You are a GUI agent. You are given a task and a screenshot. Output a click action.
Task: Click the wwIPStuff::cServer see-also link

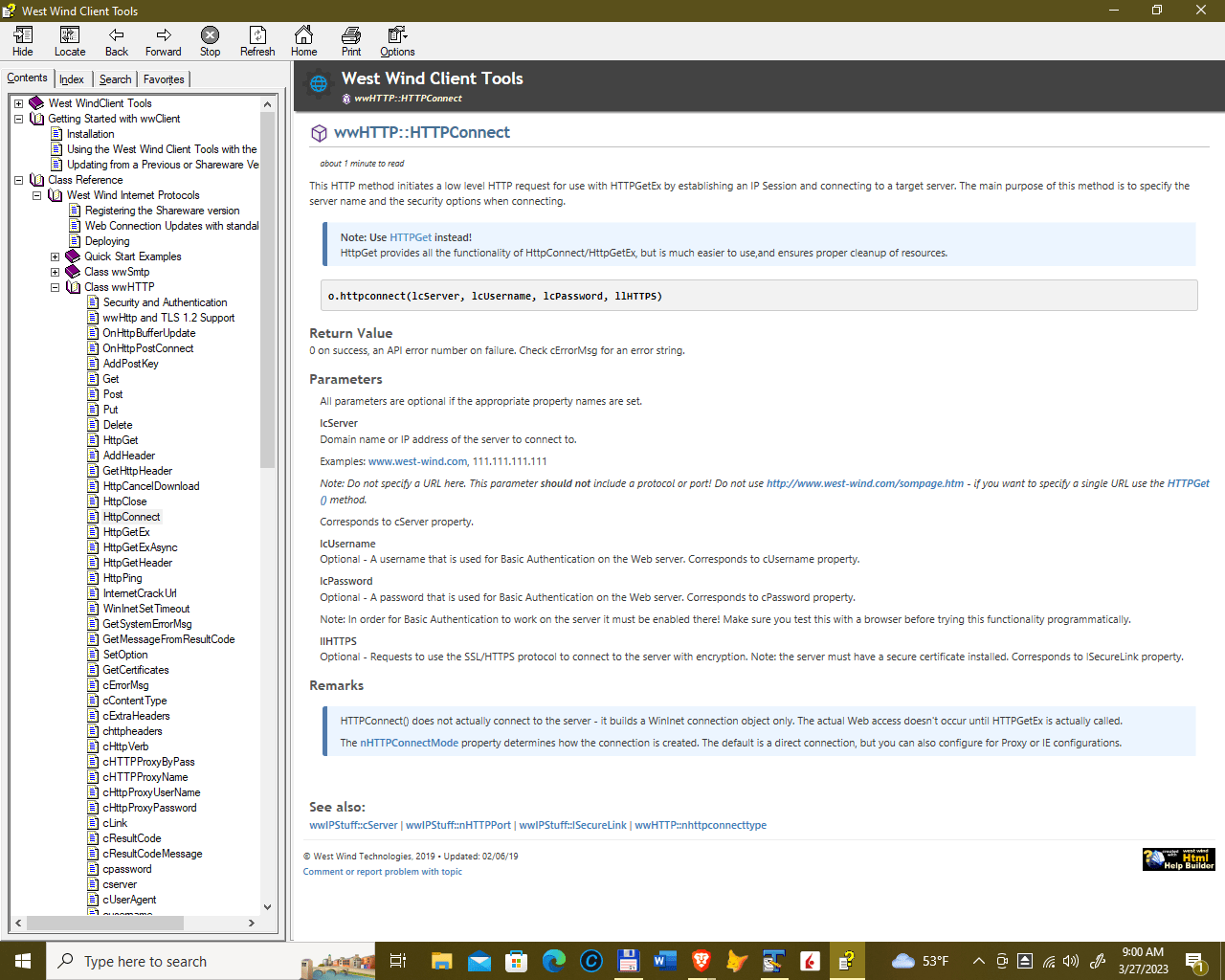tap(354, 824)
